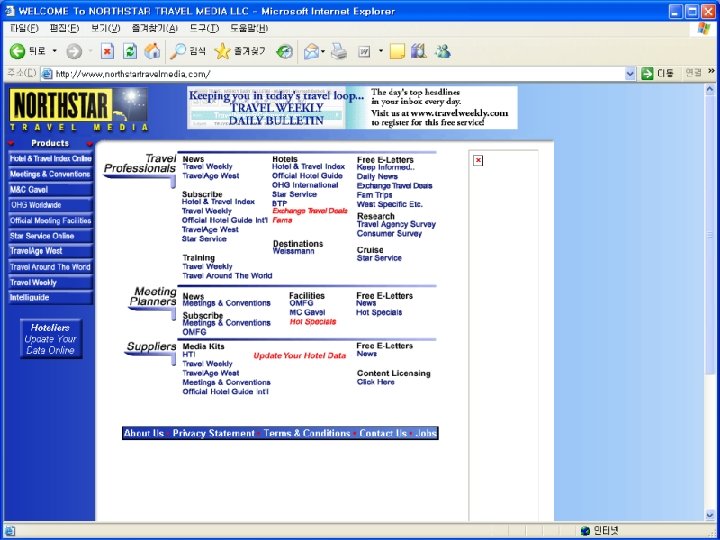Open Contact Us footer link
This screenshot has height=540, width=720.
pos(383,433)
